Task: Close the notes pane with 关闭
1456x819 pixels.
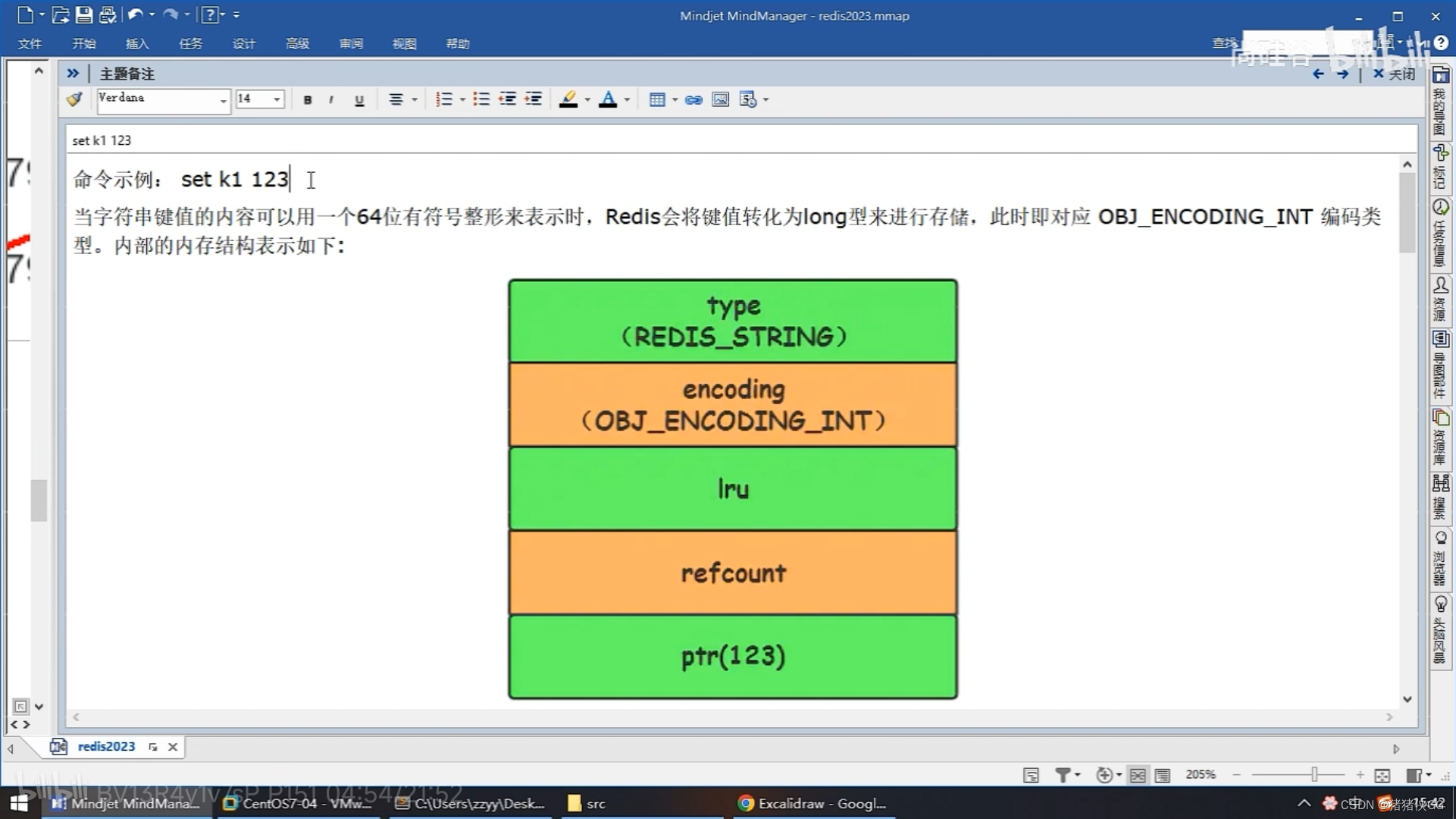Action: [x=1395, y=74]
